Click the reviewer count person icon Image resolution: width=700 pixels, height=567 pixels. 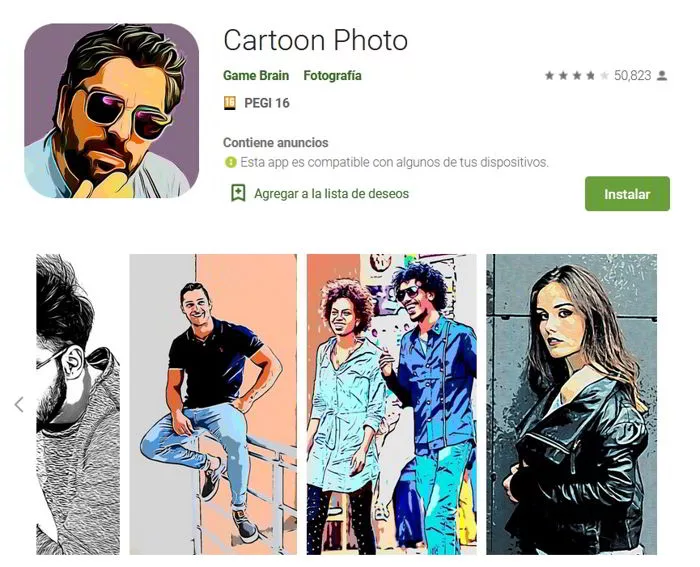662,76
